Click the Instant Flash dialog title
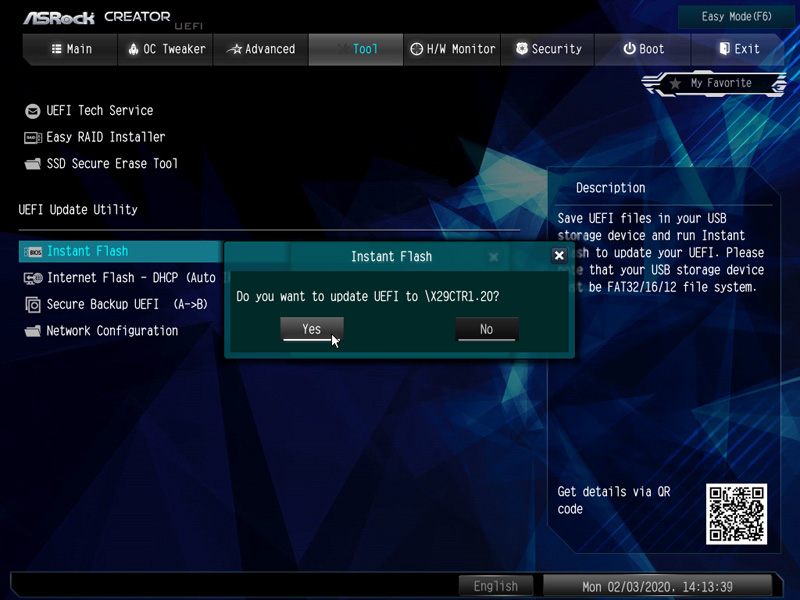800x600 pixels. coord(391,257)
